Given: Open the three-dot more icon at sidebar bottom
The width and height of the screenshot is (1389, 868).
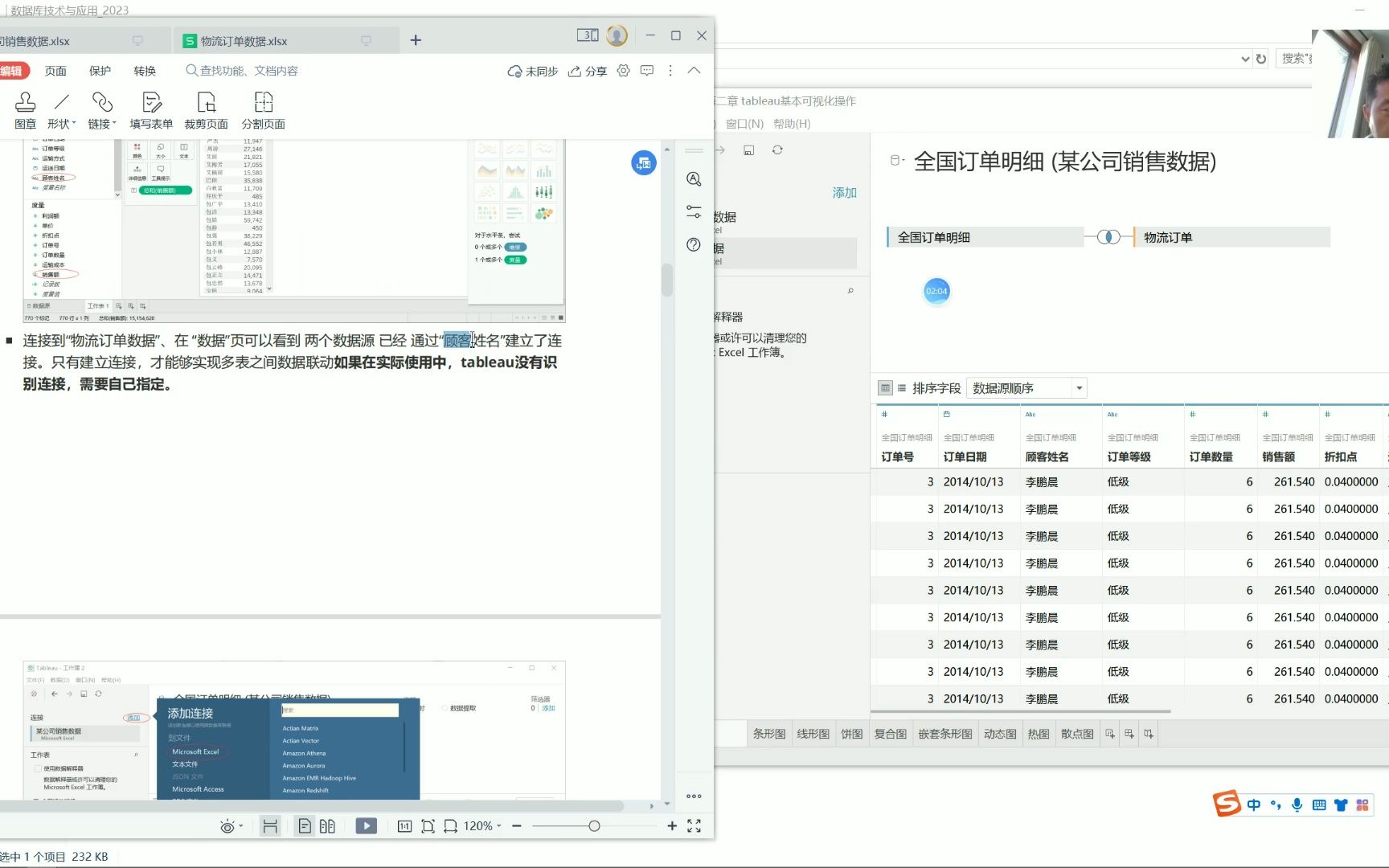Looking at the screenshot, I should tap(694, 796).
